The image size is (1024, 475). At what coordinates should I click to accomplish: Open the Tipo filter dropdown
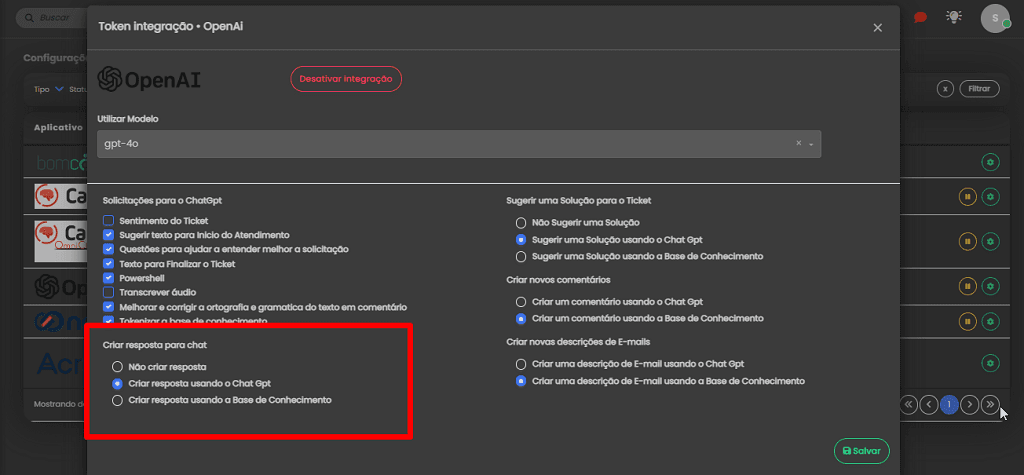pyautogui.click(x=49, y=89)
